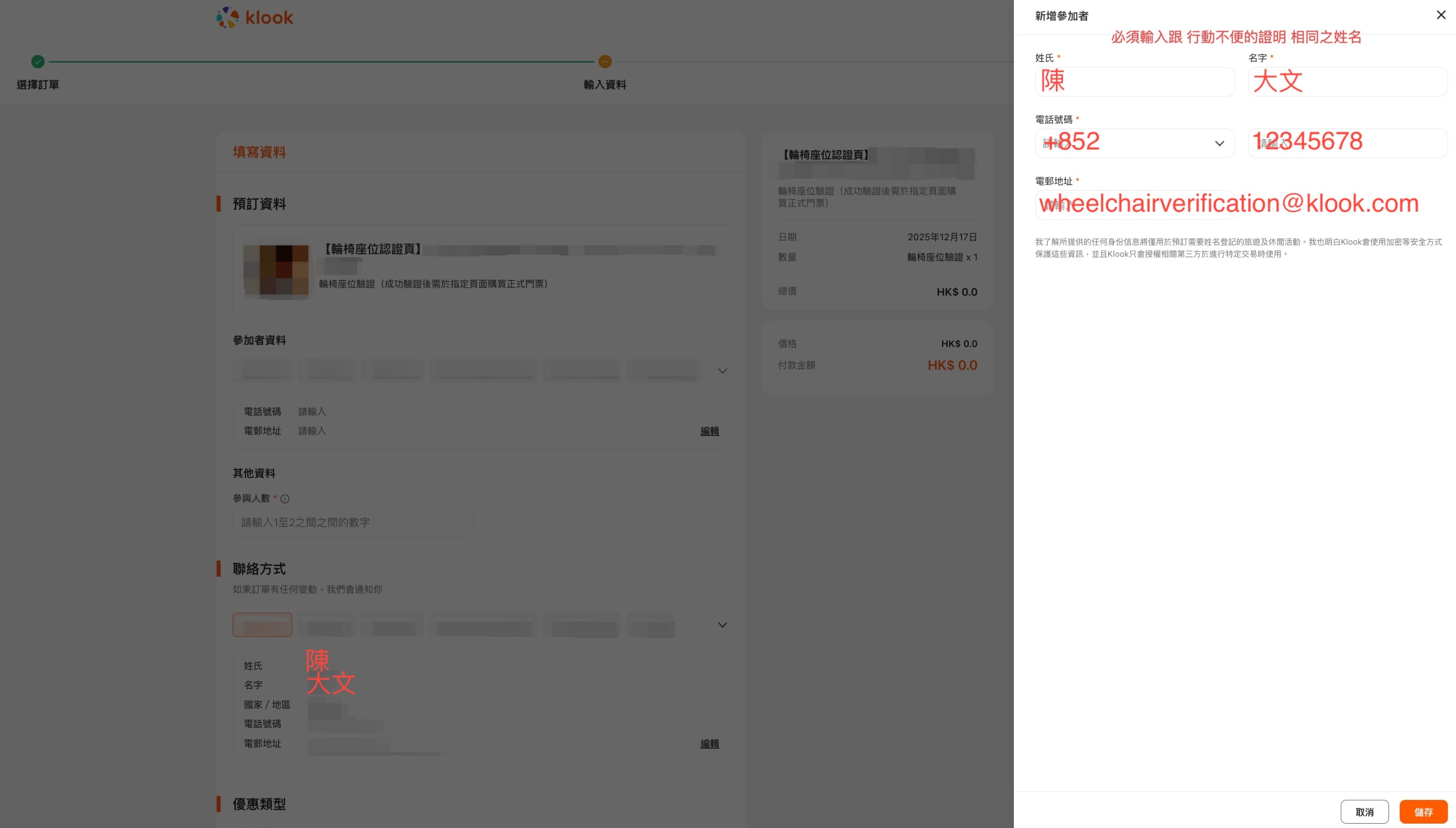Focus the 姓氏 surname input field
The height and width of the screenshot is (828, 1456).
[x=1134, y=82]
